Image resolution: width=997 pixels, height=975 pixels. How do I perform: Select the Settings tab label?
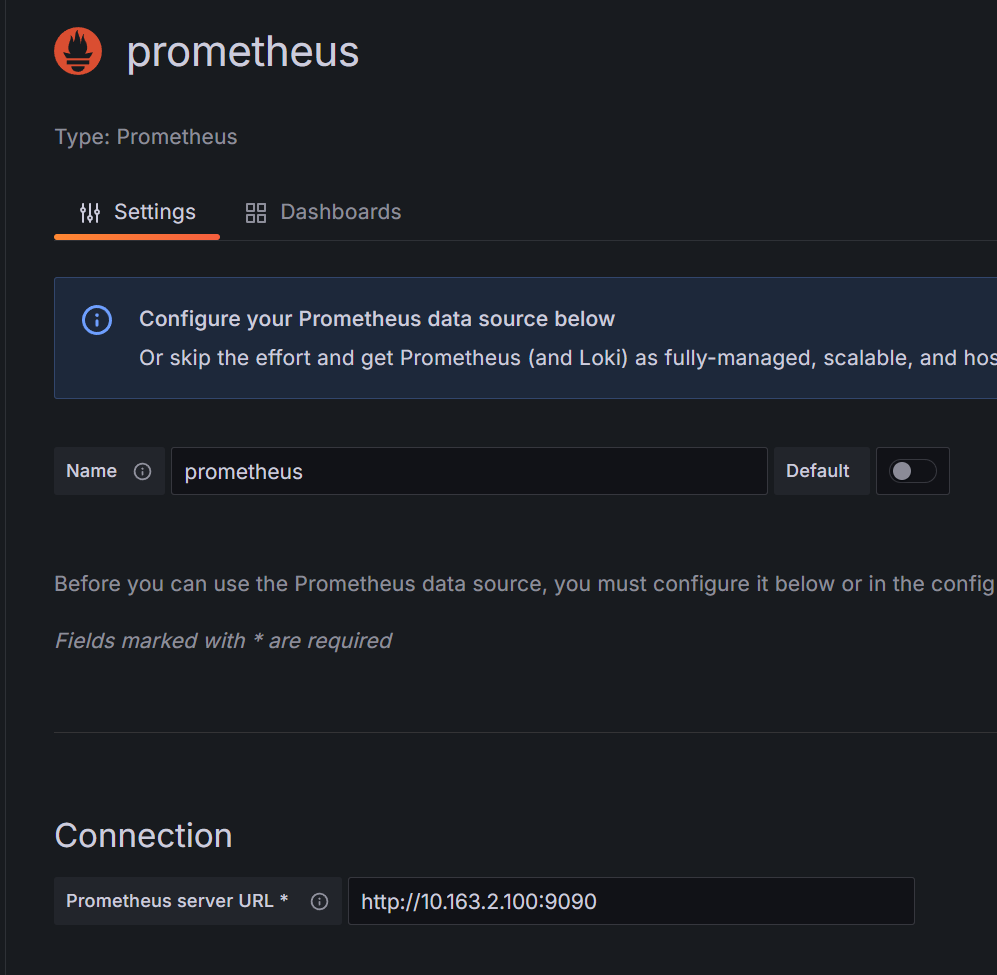point(154,212)
